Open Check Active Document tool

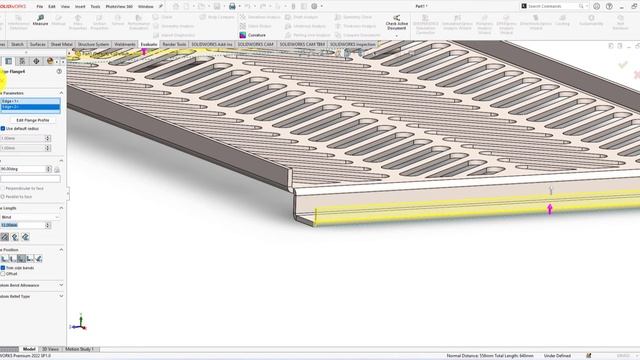[x=396, y=23]
